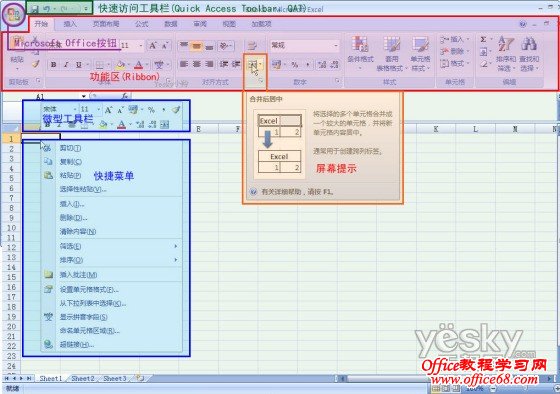560x394 pixels.
Task: Apply the ribbon red Font Color A
Action: pyautogui.click(x=139, y=65)
